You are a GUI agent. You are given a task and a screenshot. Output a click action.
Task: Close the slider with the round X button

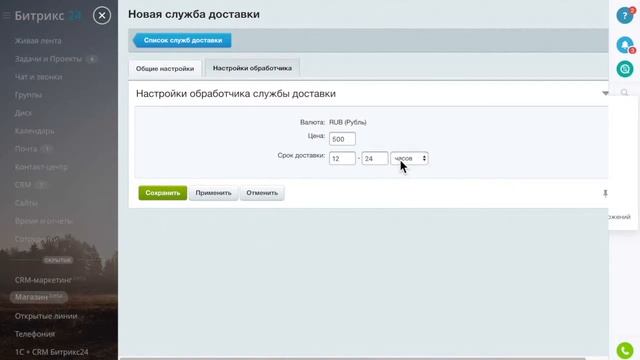click(102, 16)
